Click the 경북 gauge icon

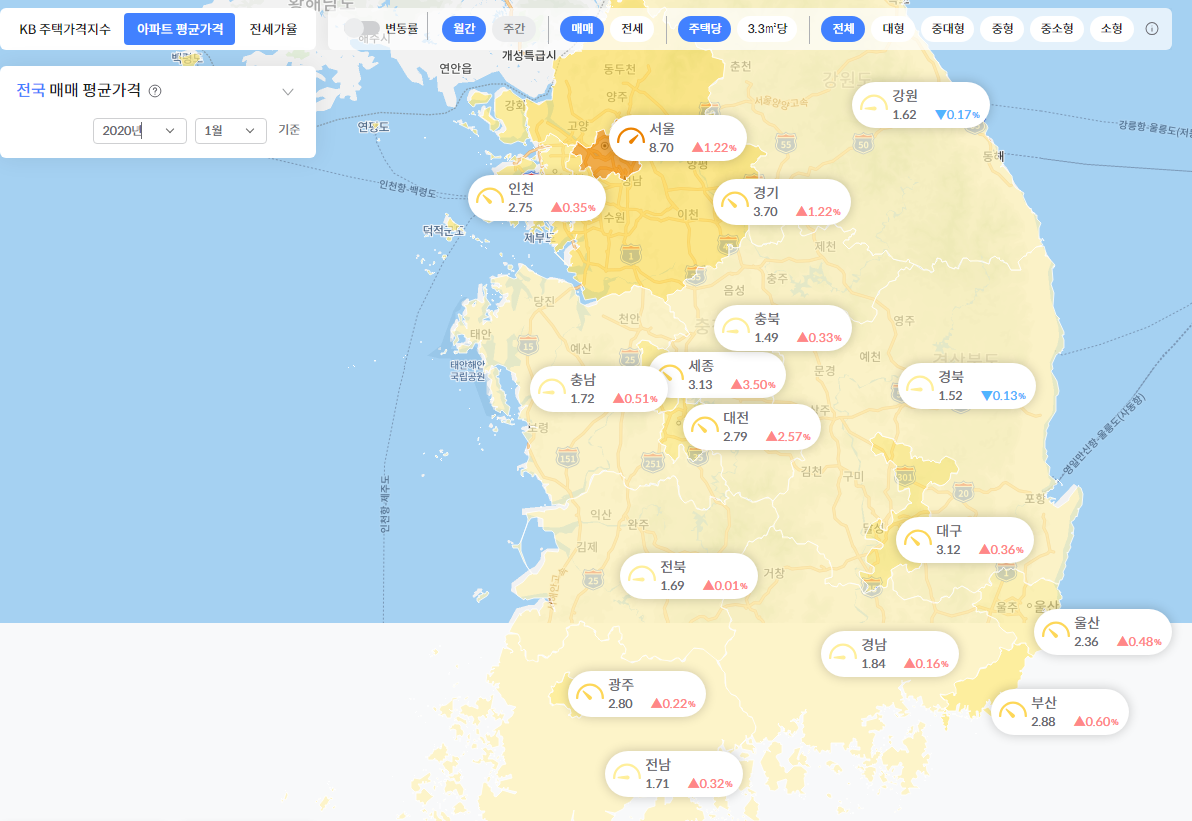919,385
